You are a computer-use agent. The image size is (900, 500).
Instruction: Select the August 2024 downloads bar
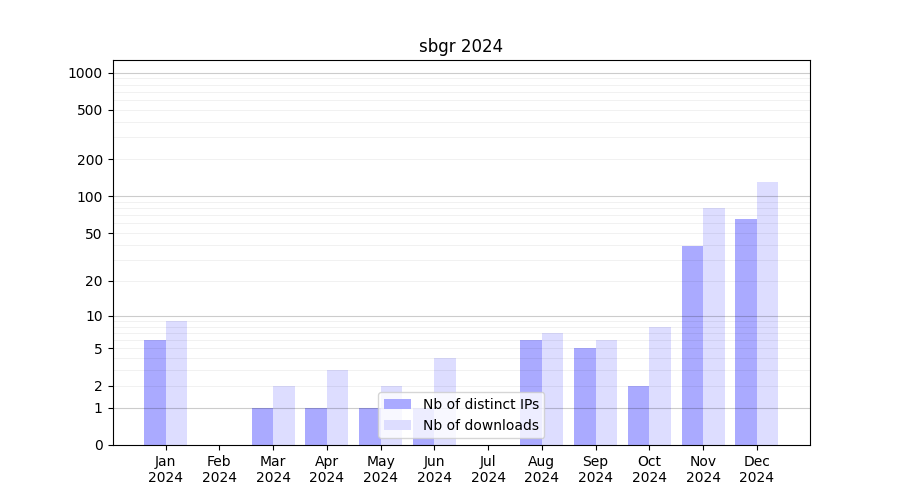click(552, 389)
